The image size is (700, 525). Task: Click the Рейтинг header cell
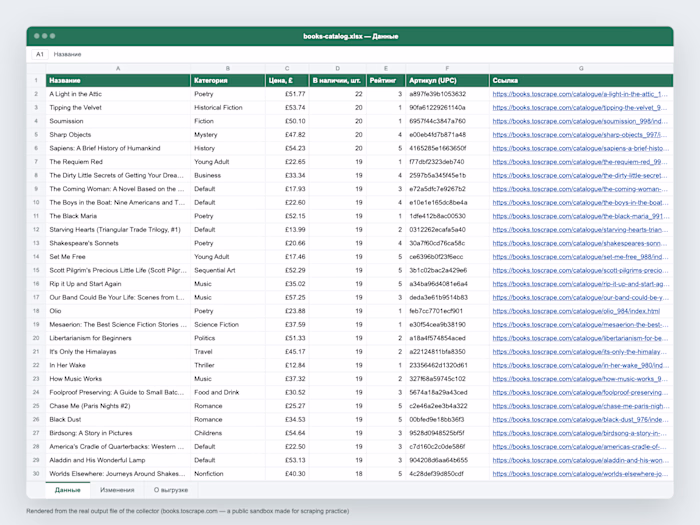coord(386,80)
